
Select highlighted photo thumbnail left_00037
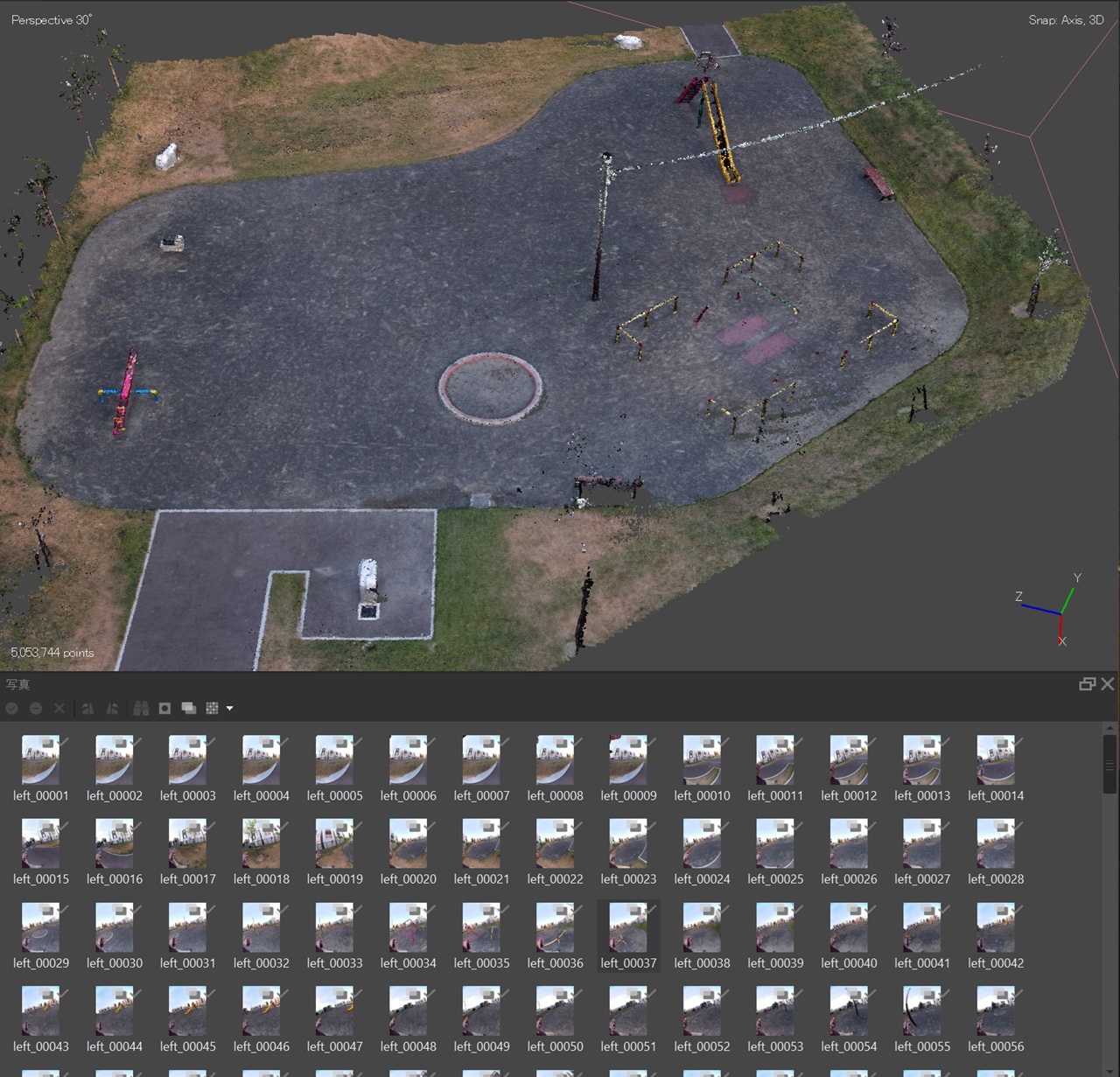pyautogui.click(x=628, y=927)
